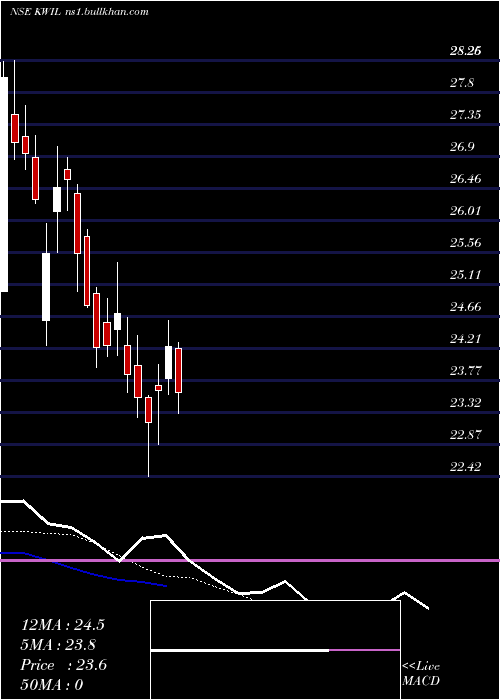Click the 27.8 price axis label

(461, 83)
